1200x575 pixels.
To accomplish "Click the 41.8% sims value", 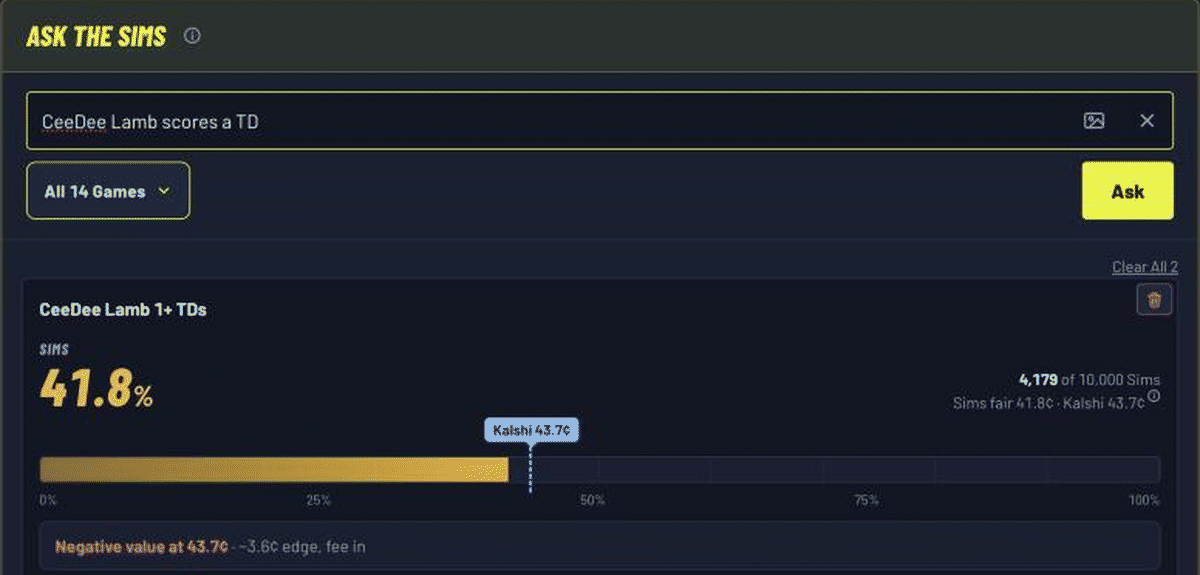I will (96, 388).
